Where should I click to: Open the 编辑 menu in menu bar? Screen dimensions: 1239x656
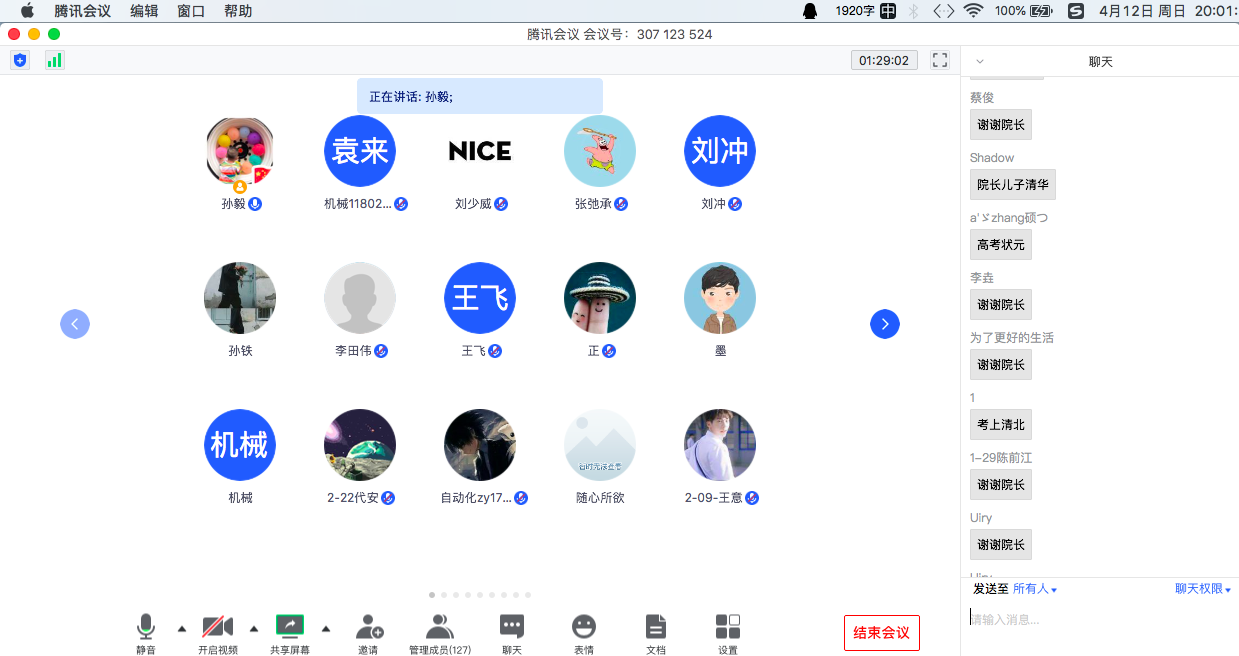point(144,11)
